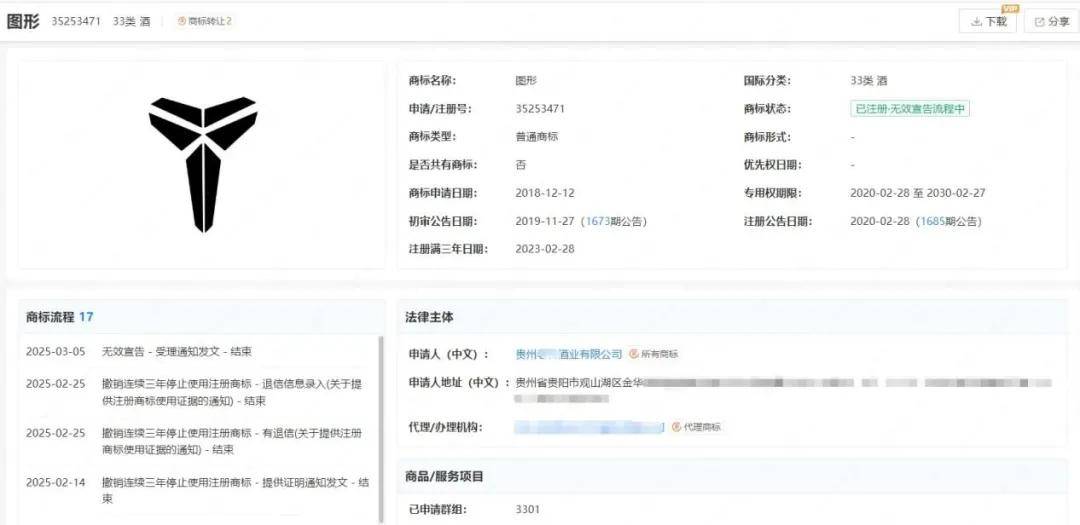The width and height of the screenshot is (1080, 525).
Task: Open the blurred agency name link
Action: [x=589, y=427]
